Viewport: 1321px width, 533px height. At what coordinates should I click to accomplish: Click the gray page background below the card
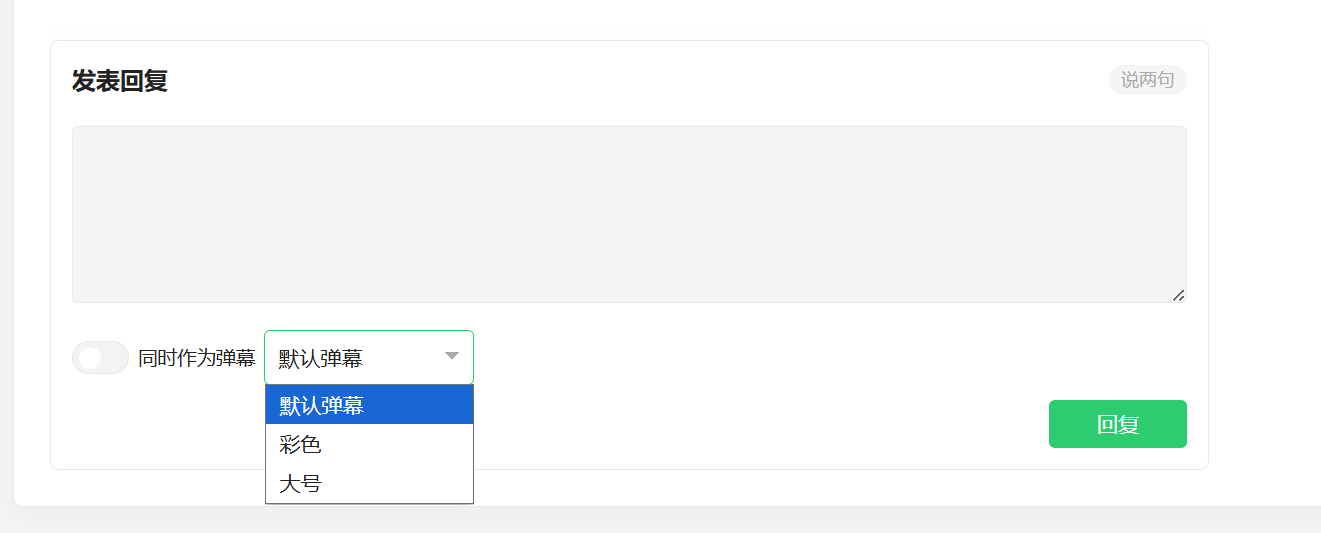(660, 521)
